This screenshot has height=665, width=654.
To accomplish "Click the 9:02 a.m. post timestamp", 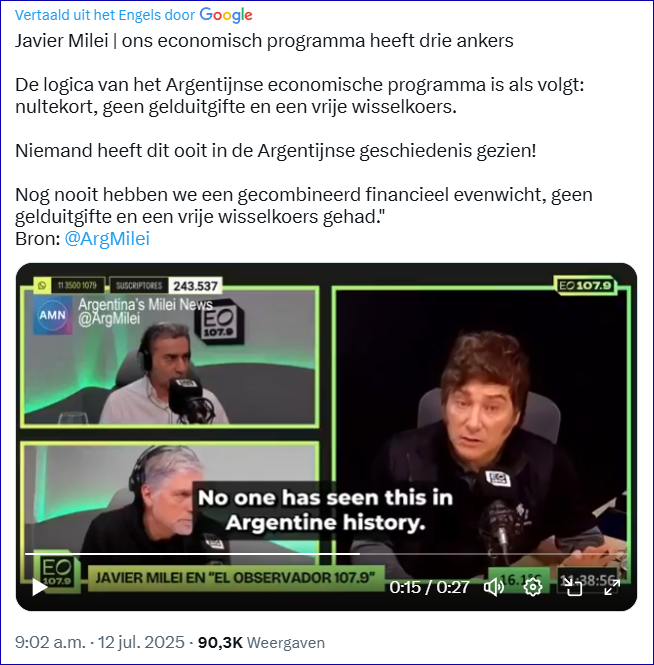I will coord(50,642).
